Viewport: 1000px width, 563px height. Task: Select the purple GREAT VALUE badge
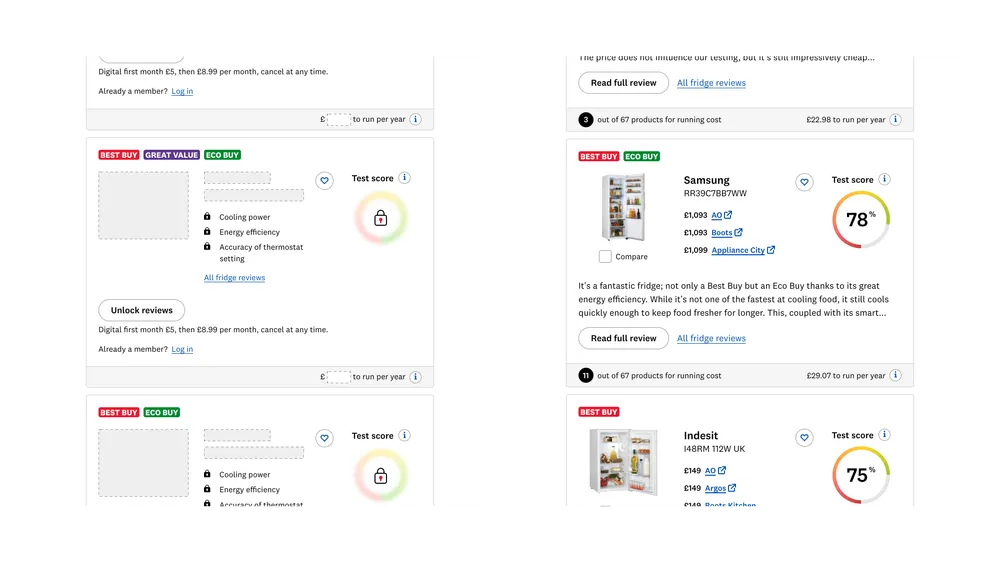(172, 155)
